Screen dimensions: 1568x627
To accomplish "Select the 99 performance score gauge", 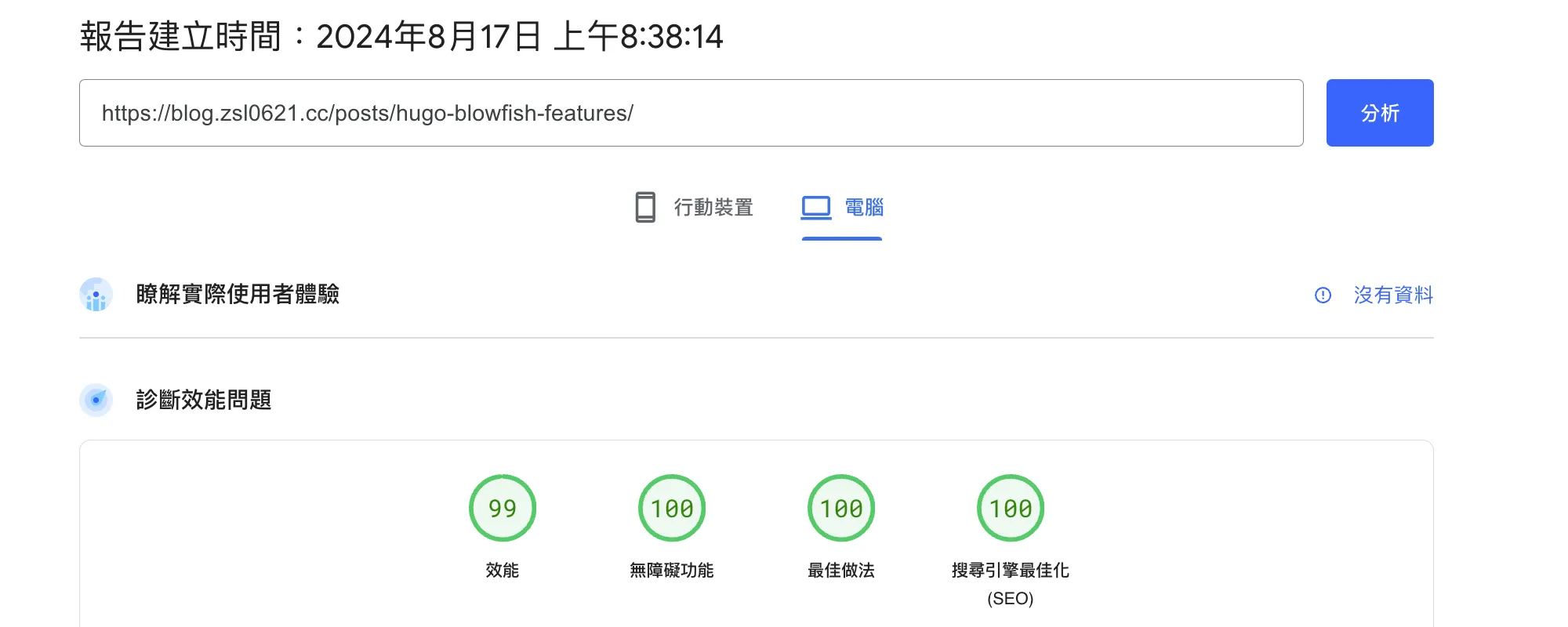I will [x=503, y=509].
